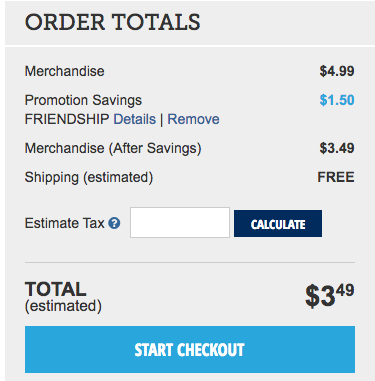Select the $3.49 after-savings amount
375x381 pixels.
337,148
